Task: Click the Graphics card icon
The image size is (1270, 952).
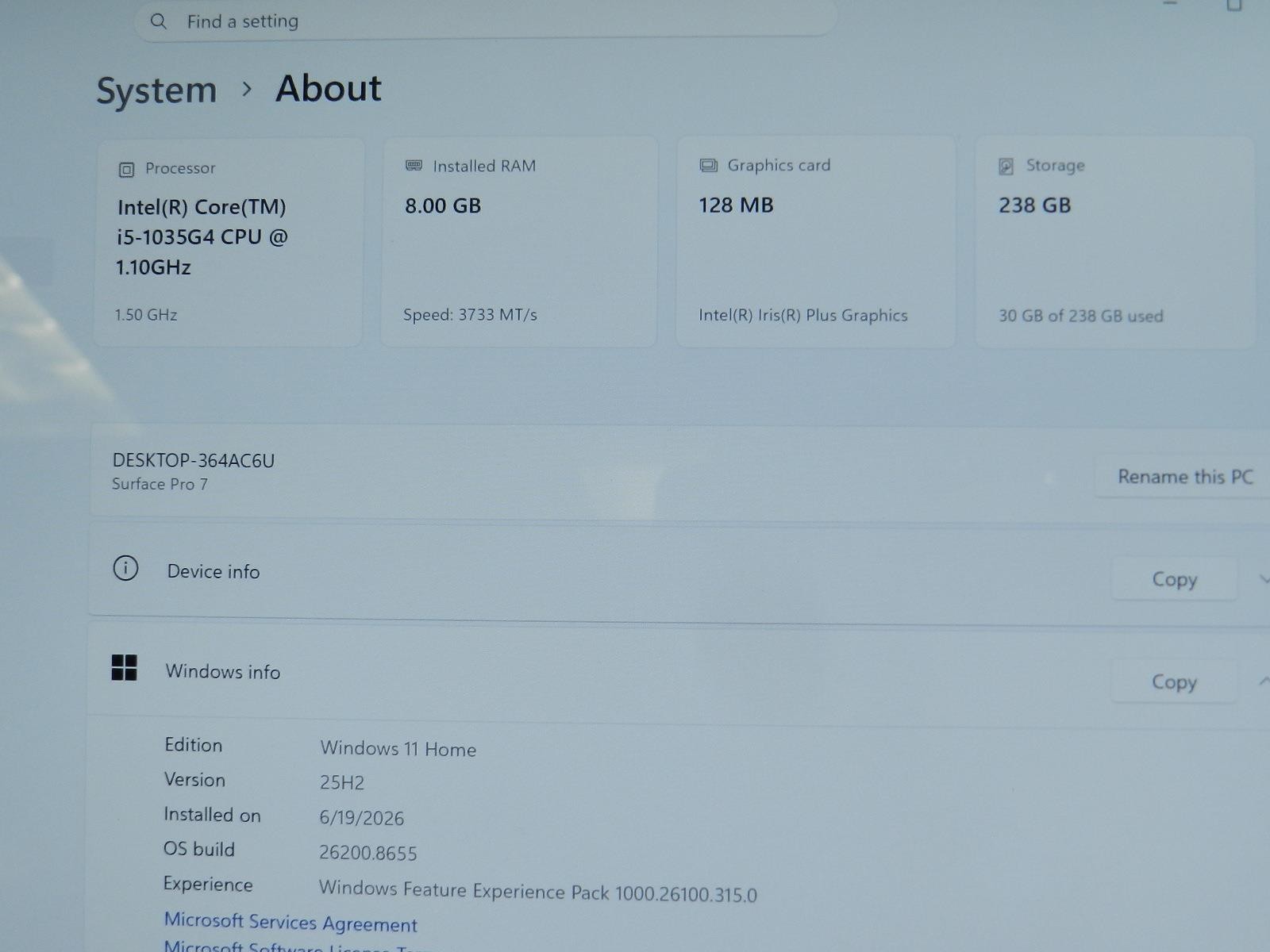Action: click(x=708, y=165)
